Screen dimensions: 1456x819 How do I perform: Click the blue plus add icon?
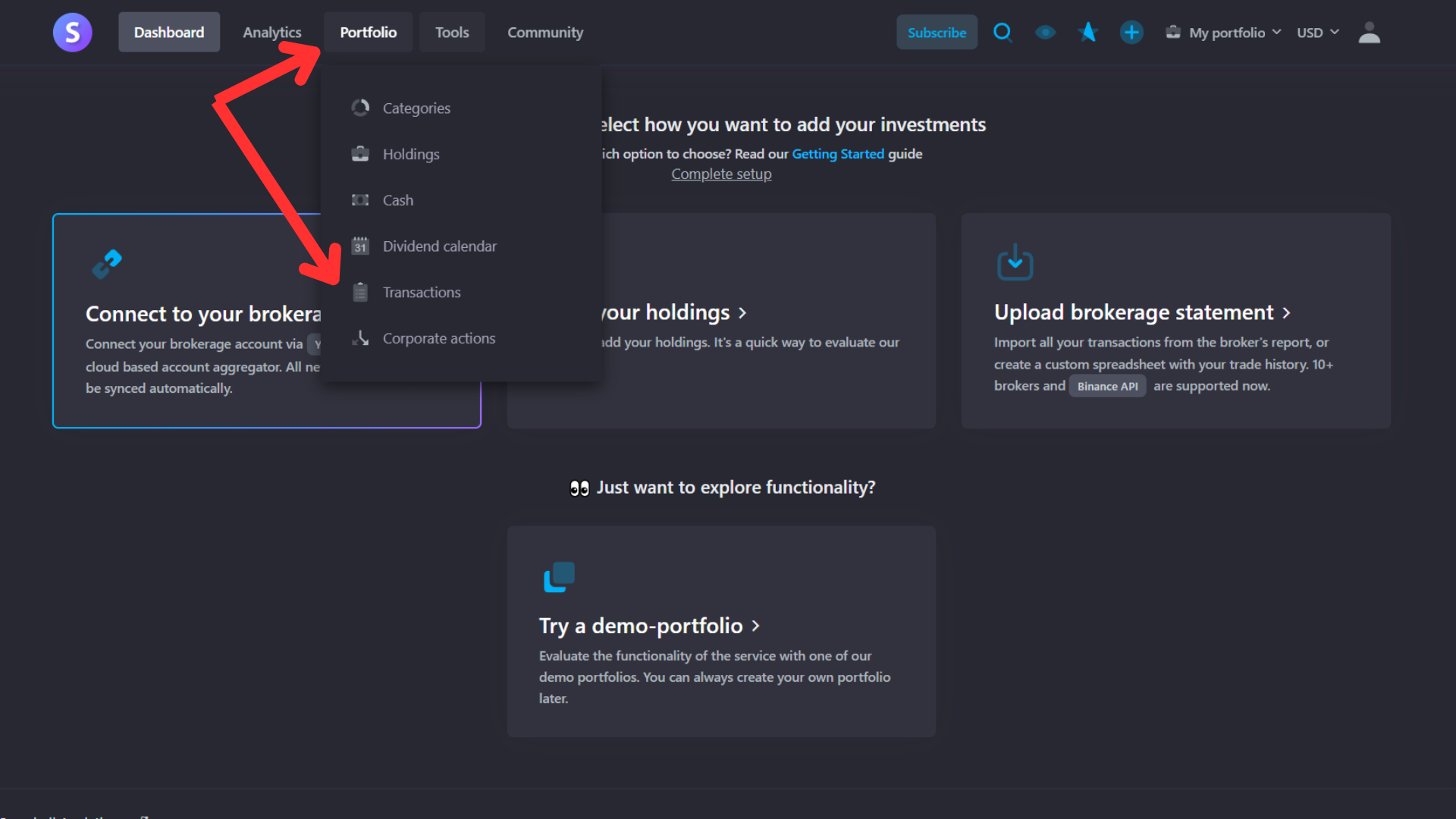[x=1131, y=33]
